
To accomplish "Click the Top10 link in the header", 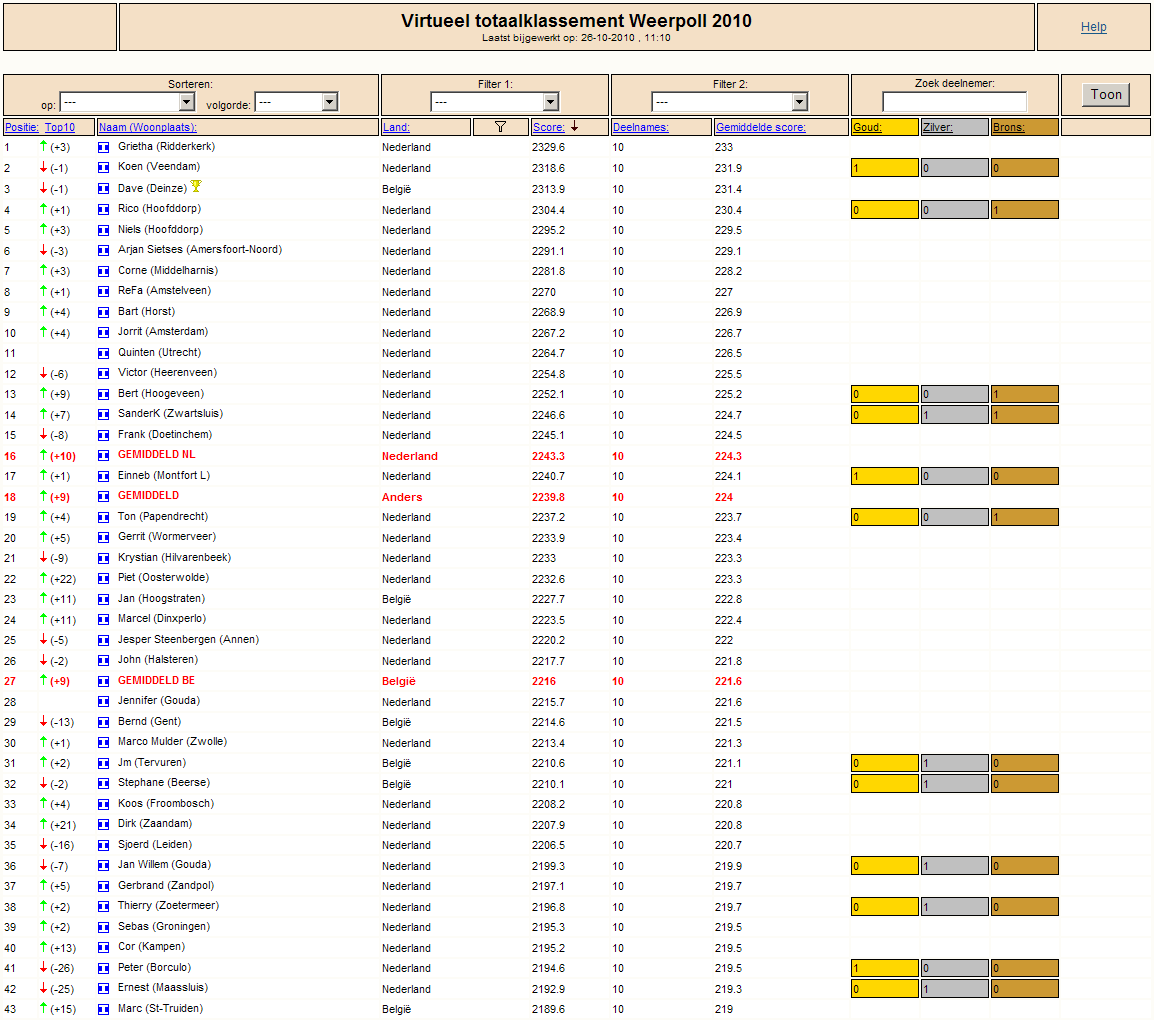I will (60, 127).
